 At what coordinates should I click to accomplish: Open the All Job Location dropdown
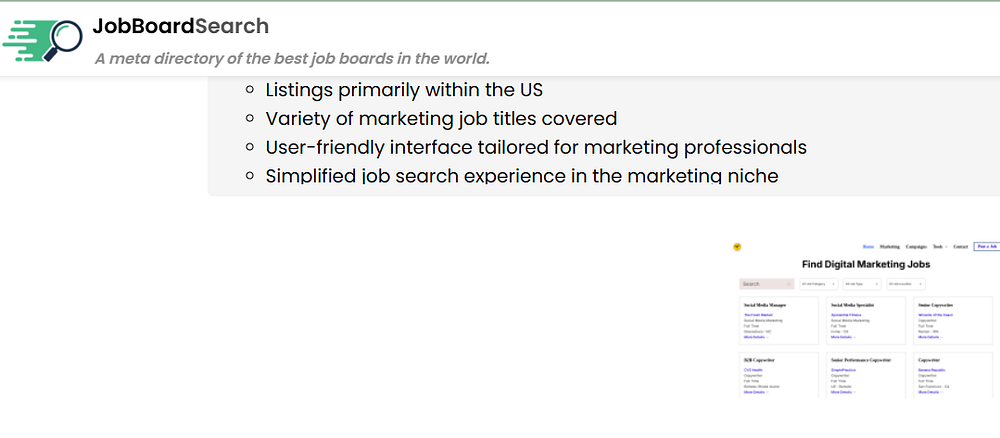(905, 284)
